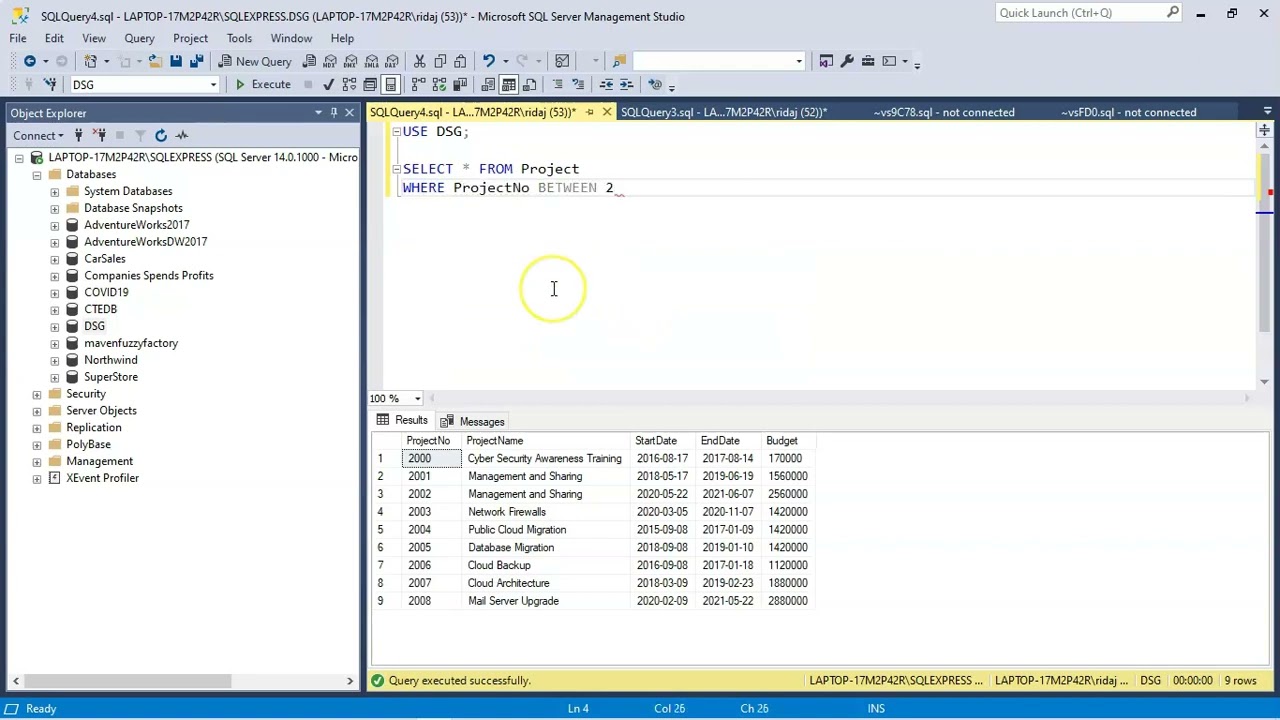Open the zoom 100 % dropdown

click(x=417, y=399)
